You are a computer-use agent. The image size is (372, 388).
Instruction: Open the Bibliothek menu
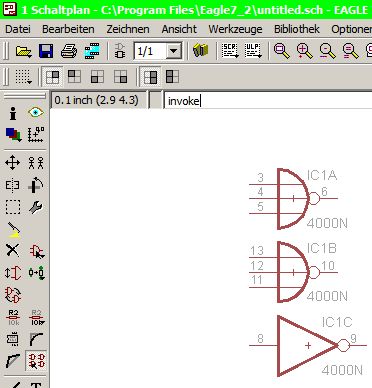(297, 29)
